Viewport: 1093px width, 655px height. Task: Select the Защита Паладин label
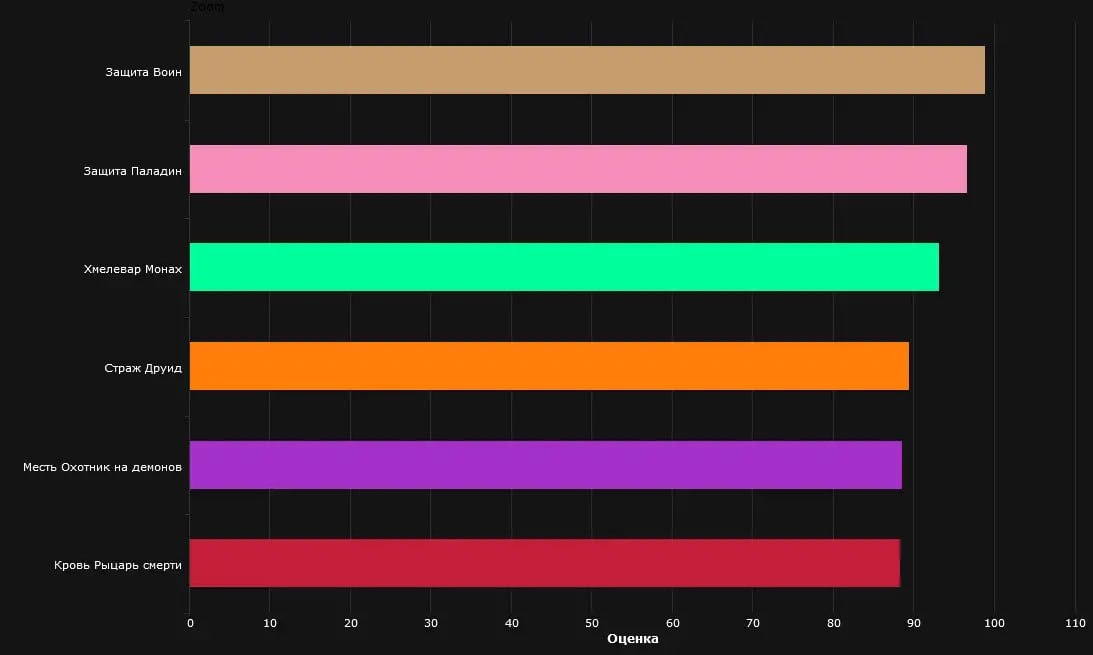coord(132,171)
